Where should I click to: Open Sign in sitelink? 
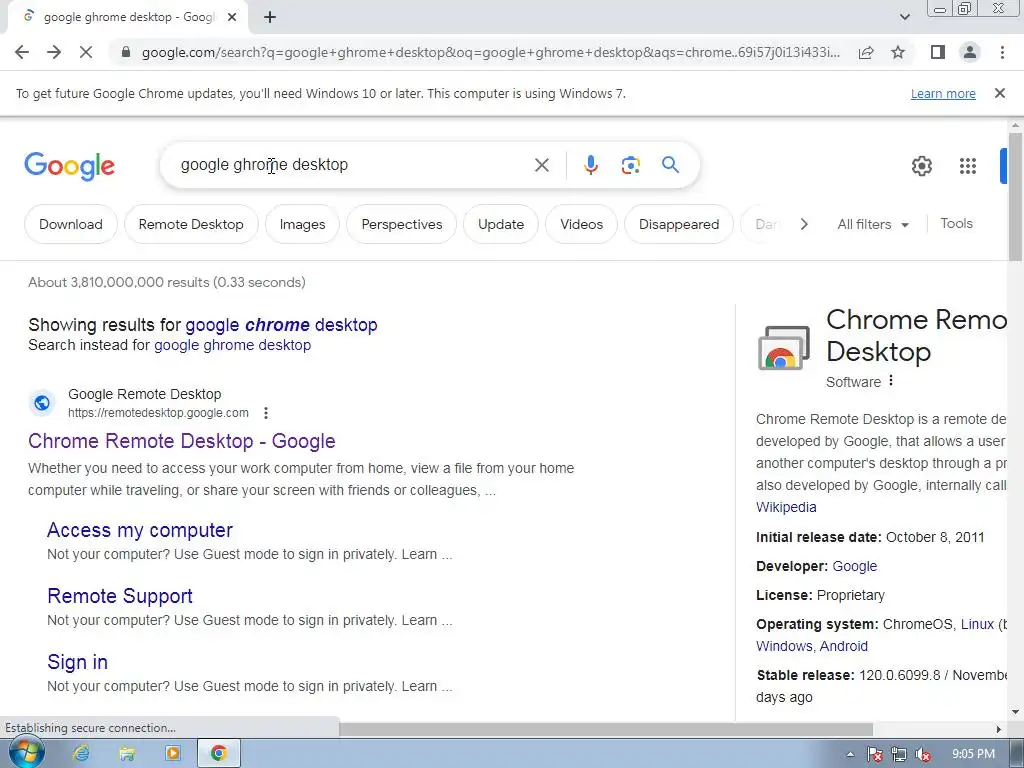[77, 662]
